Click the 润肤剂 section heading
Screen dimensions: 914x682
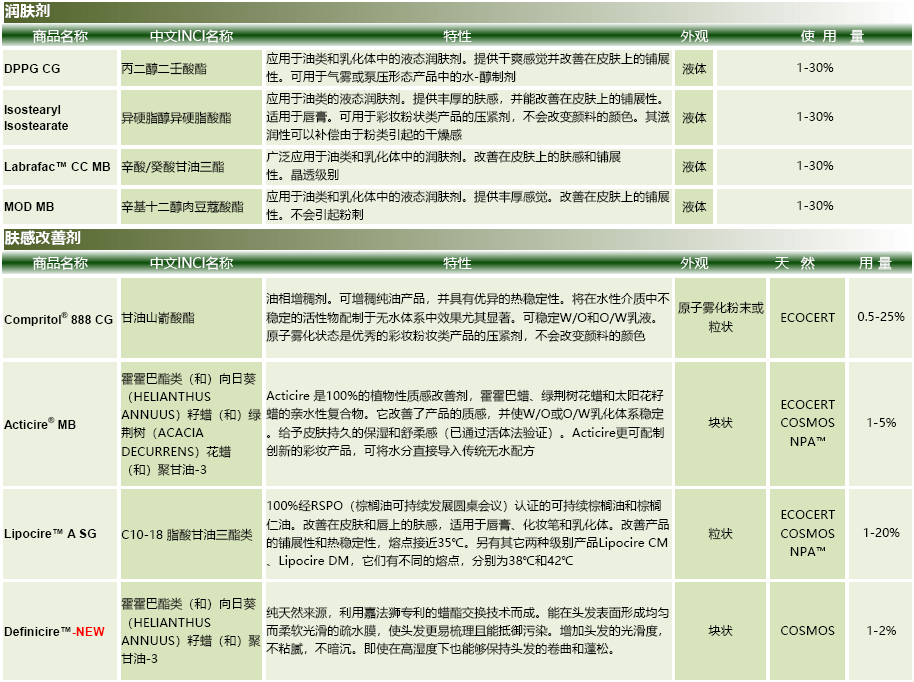(28, 11)
